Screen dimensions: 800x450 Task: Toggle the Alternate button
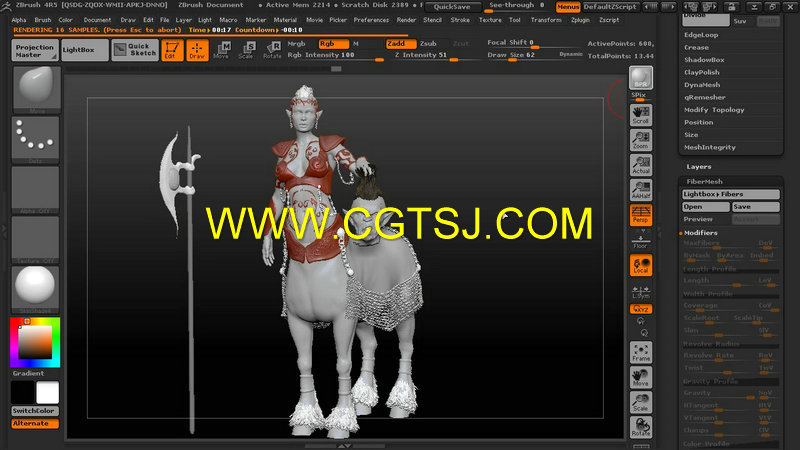(35, 423)
